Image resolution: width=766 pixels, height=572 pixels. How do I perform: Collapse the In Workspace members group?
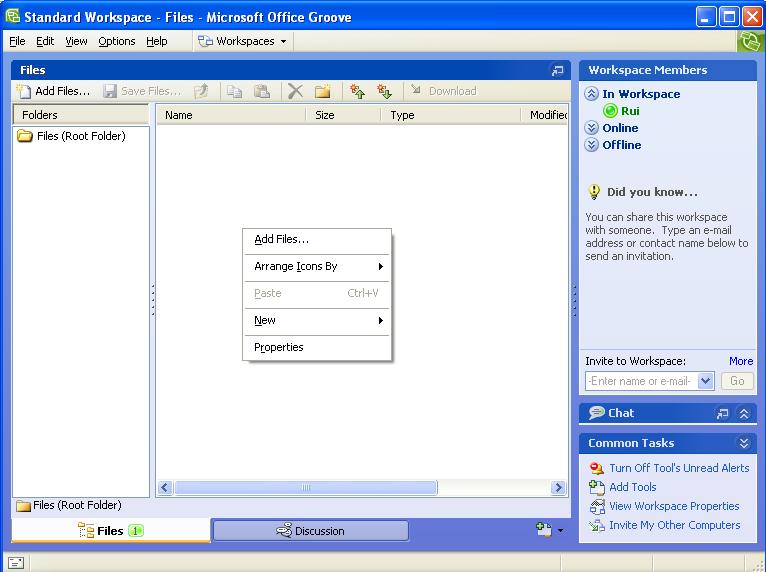click(x=591, y=94)
